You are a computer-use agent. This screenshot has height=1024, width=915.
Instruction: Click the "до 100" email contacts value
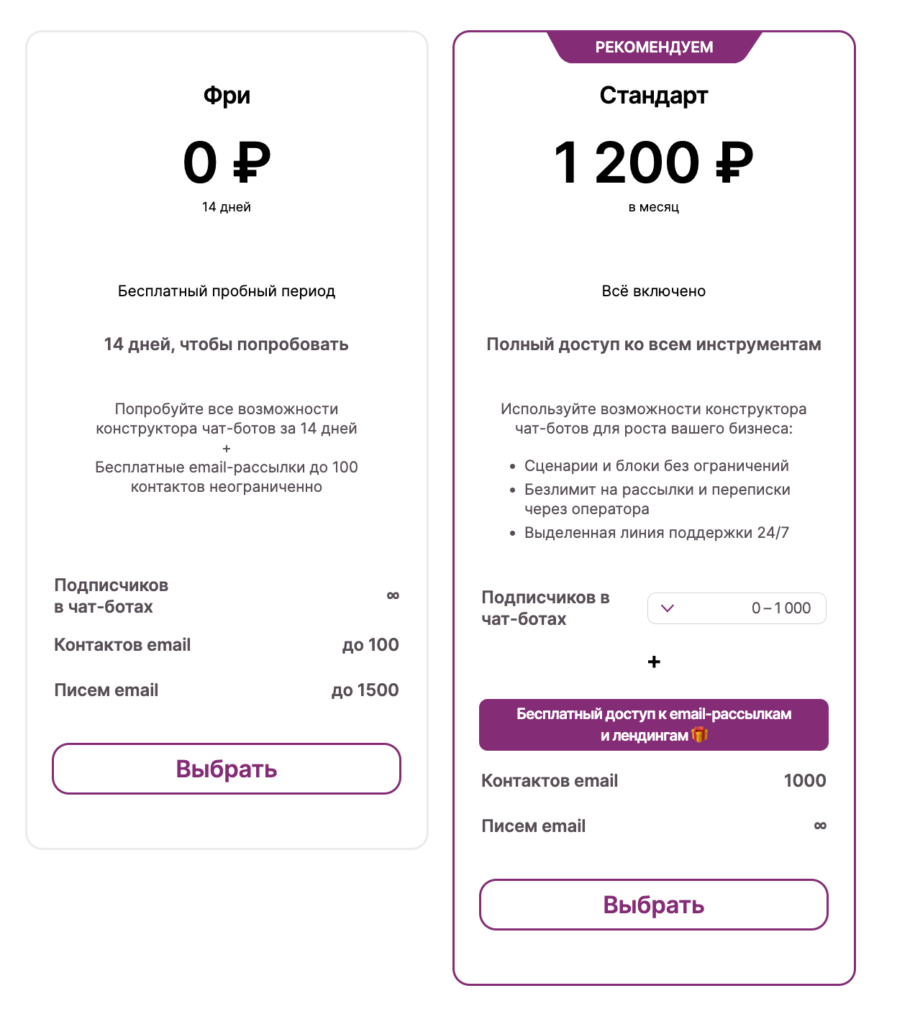370,645
